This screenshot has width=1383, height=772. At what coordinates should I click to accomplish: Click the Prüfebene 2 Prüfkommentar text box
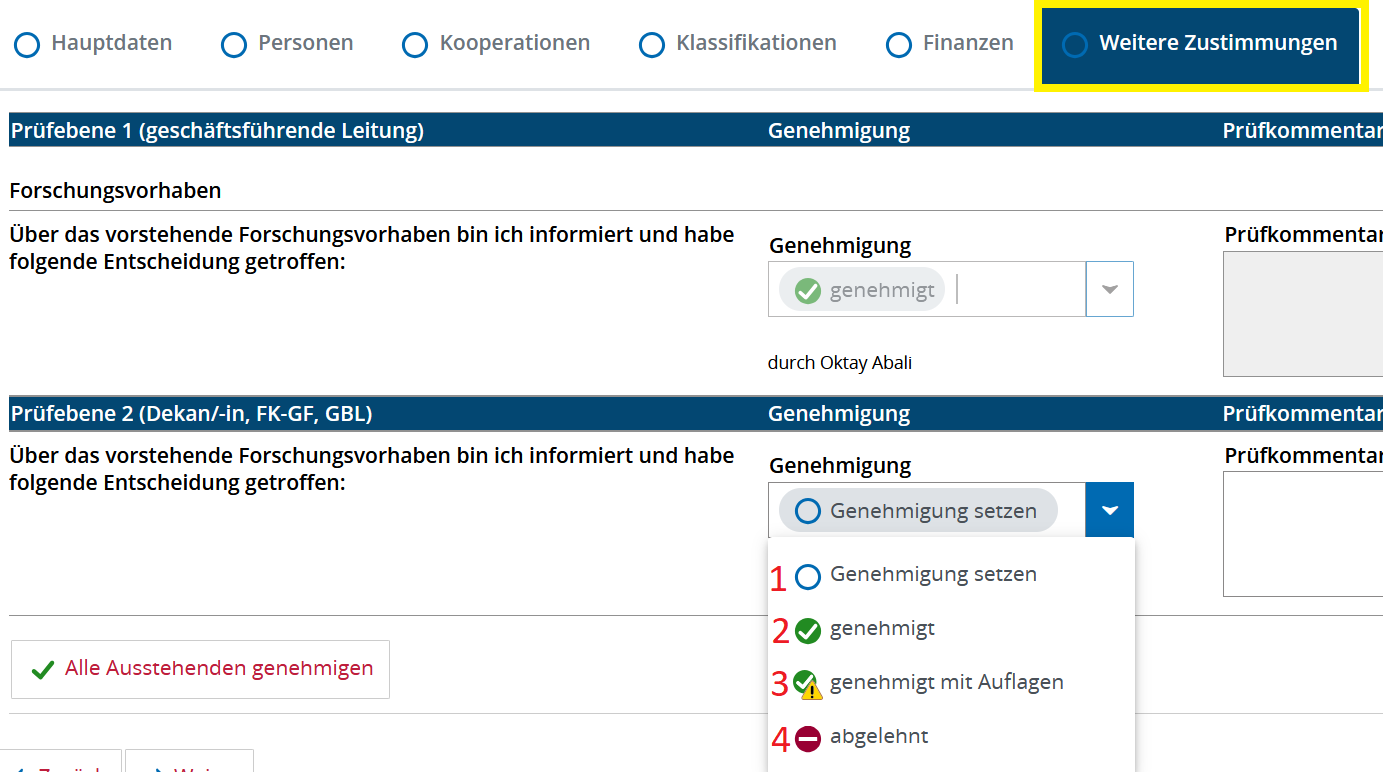1302,534
